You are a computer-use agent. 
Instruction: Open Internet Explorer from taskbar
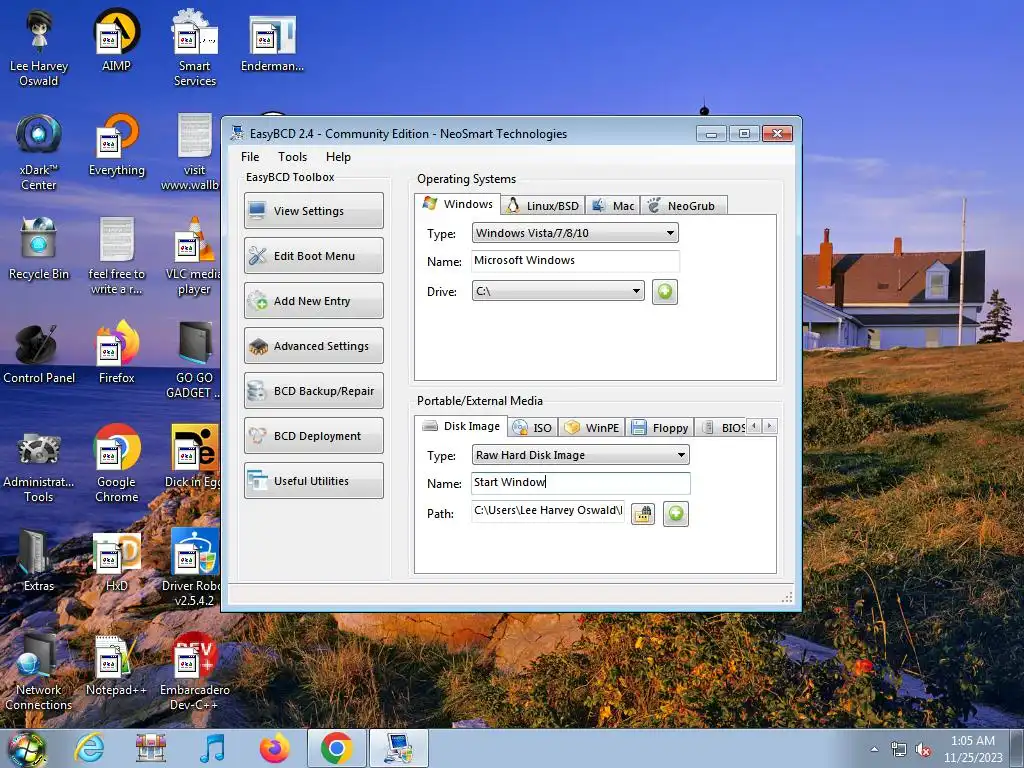click(89, 748)
